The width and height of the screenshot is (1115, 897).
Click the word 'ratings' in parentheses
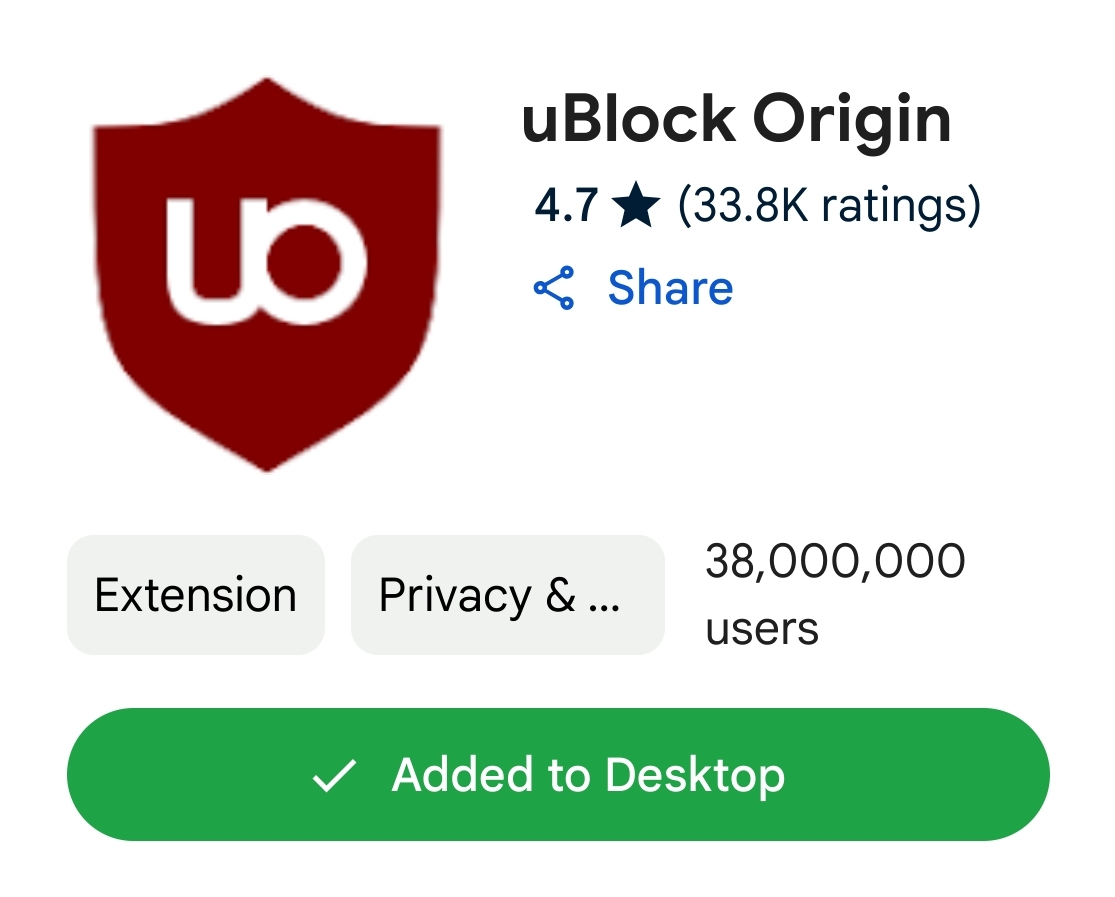click(x=895, y=206)
